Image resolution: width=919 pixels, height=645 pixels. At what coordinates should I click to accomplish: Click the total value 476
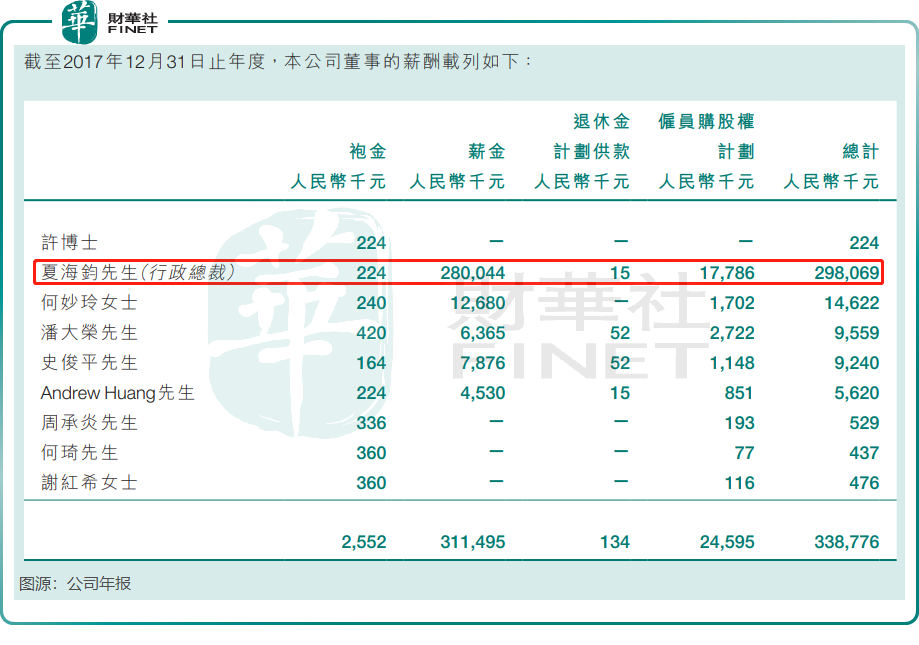(x=864, y=483)
